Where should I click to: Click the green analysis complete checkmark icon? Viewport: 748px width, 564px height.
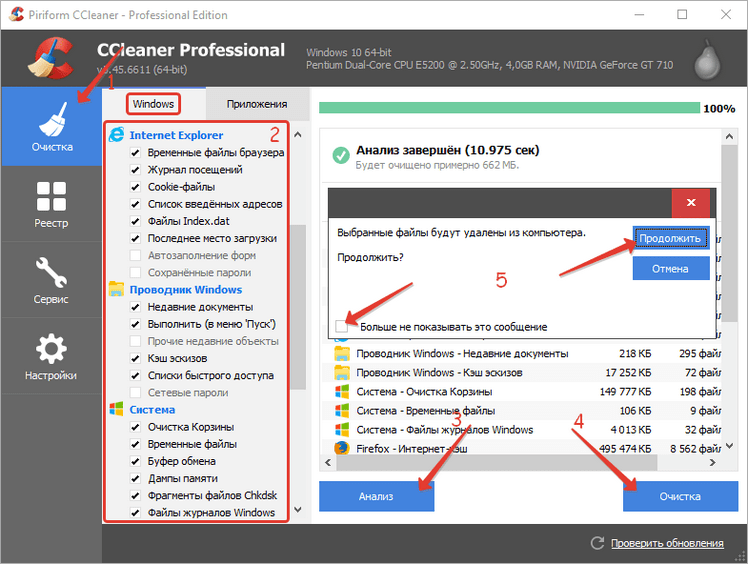click(x=341, y=155)
